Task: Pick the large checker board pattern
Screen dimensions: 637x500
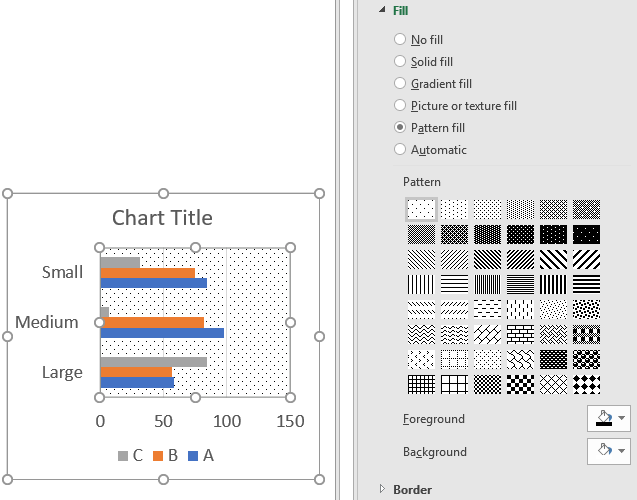Action: pos(520,384)
